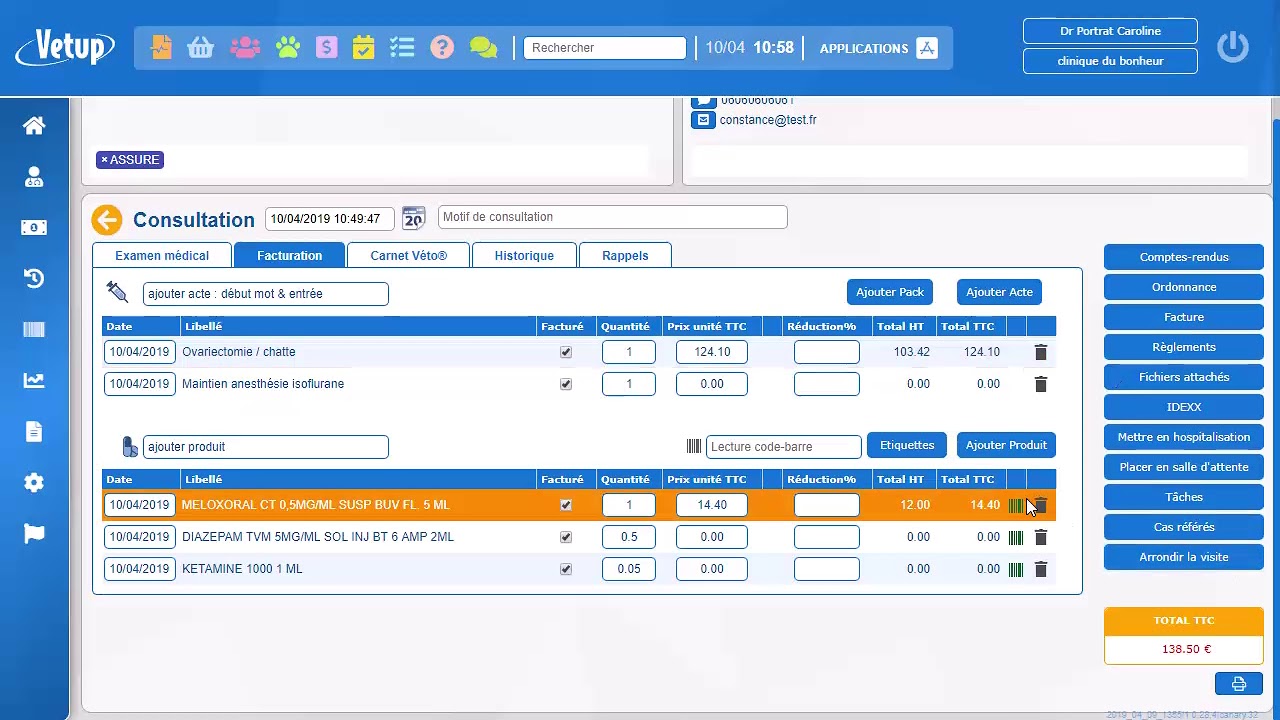Toggle Facturé for Maintien anesthésie isoflurane
This screenshot has height=720, width=1280.
[566, 384]
